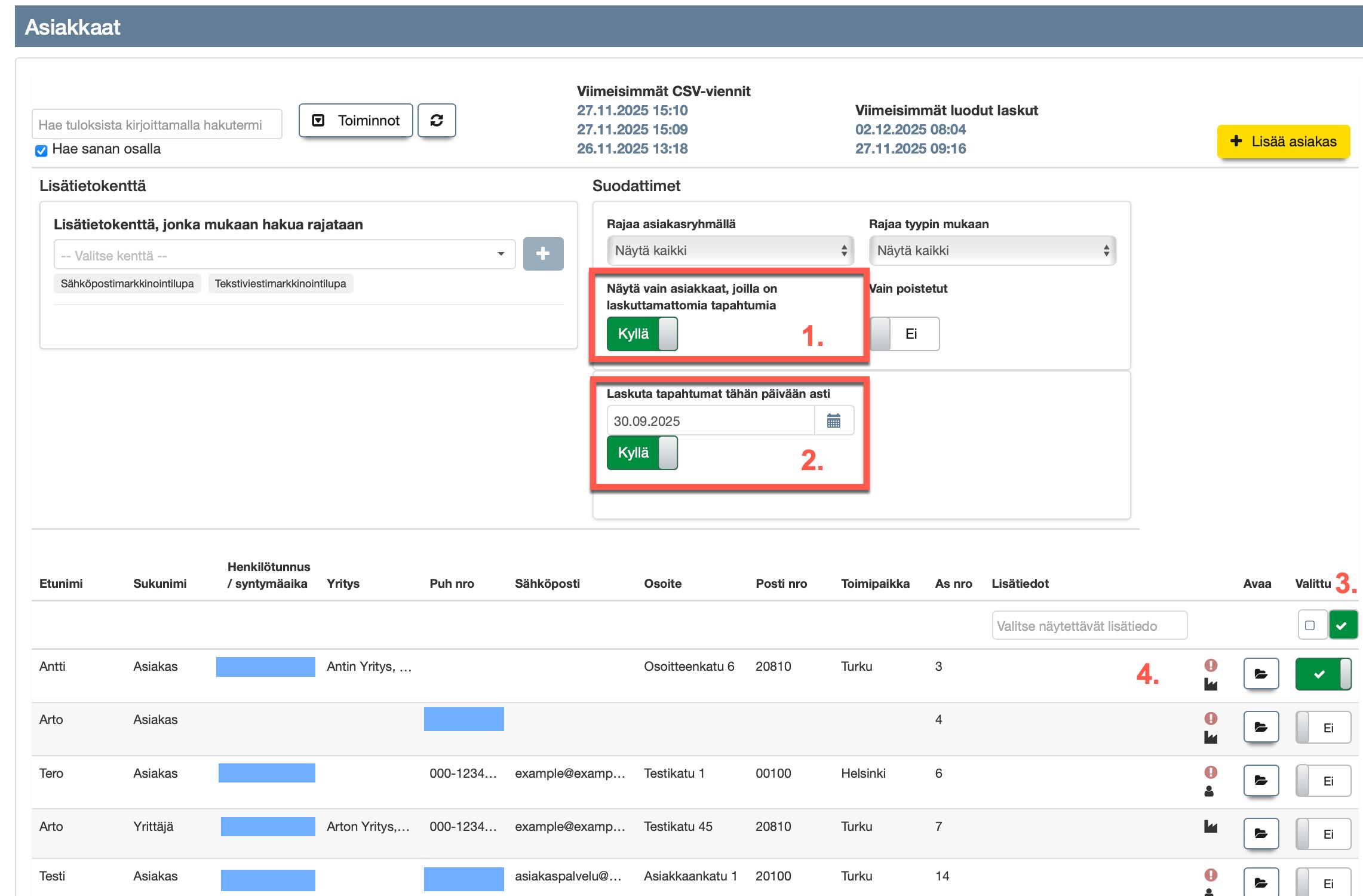Open the calendar date picker icon

(x=833, y=421)
